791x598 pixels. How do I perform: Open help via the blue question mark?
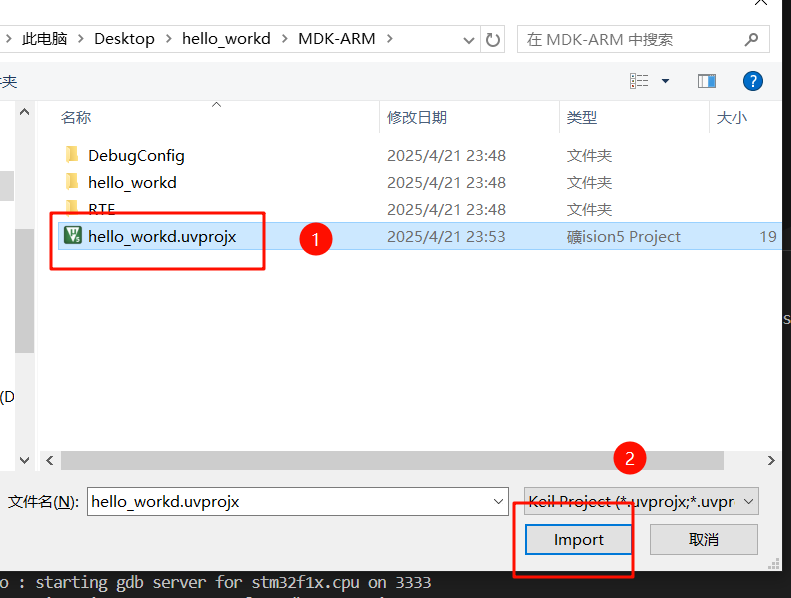click(752, 81)
